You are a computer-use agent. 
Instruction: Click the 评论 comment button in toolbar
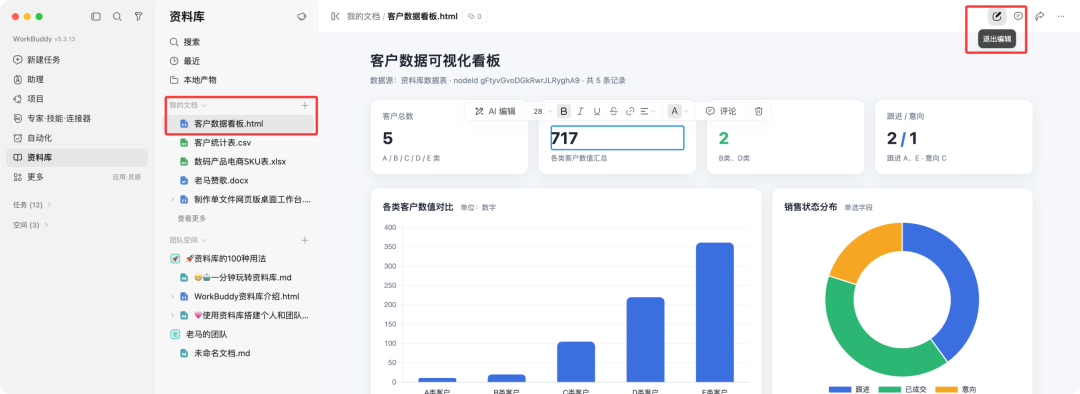721,111
